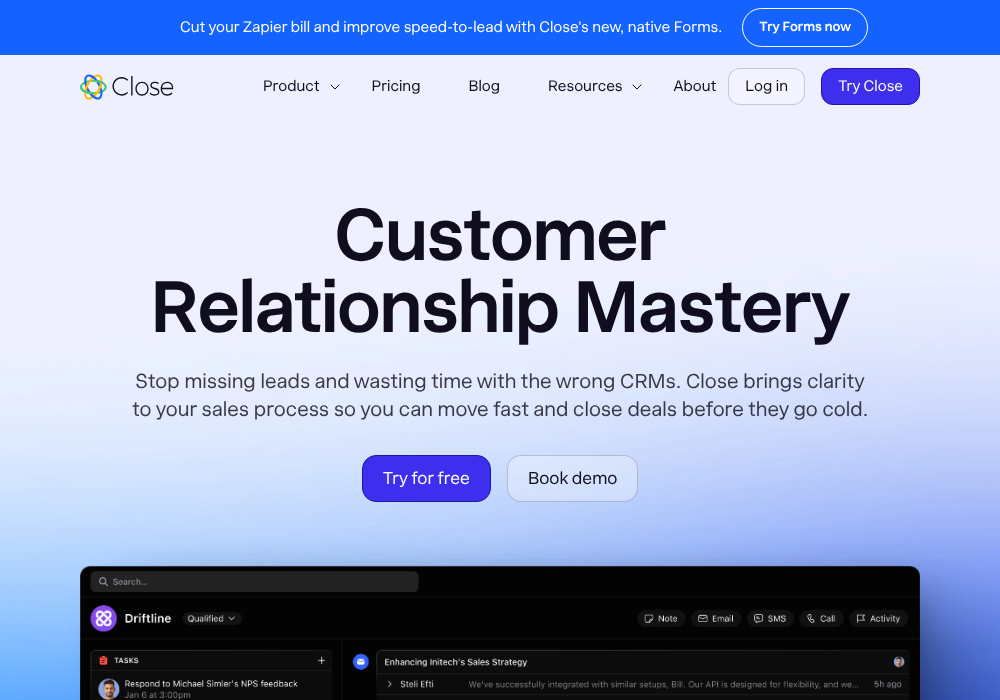1000x700 pixels.
Task: Visit the About page
Action: (694, 87)
